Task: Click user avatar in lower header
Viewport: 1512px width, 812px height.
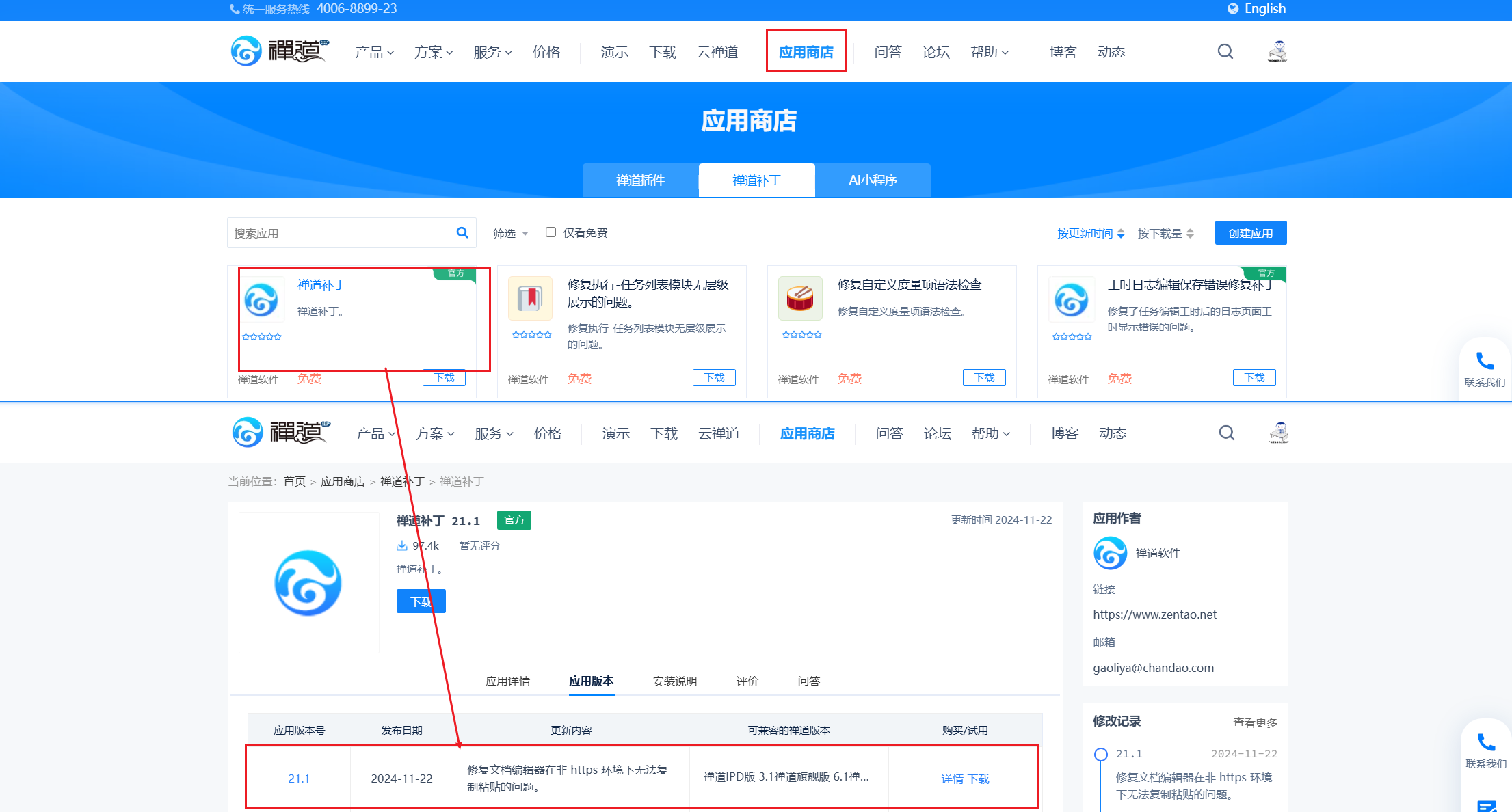Action: (x=1279, y=433)
